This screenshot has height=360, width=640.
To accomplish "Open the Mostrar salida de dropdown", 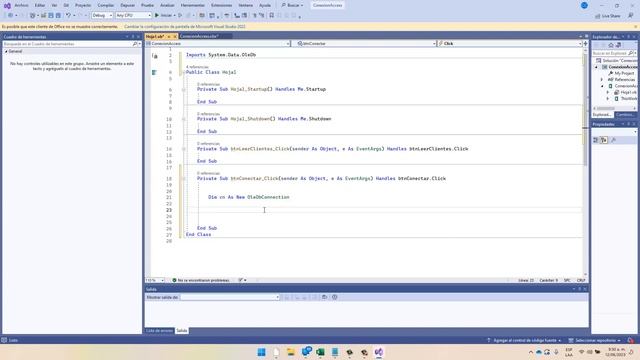I will 230,297.
